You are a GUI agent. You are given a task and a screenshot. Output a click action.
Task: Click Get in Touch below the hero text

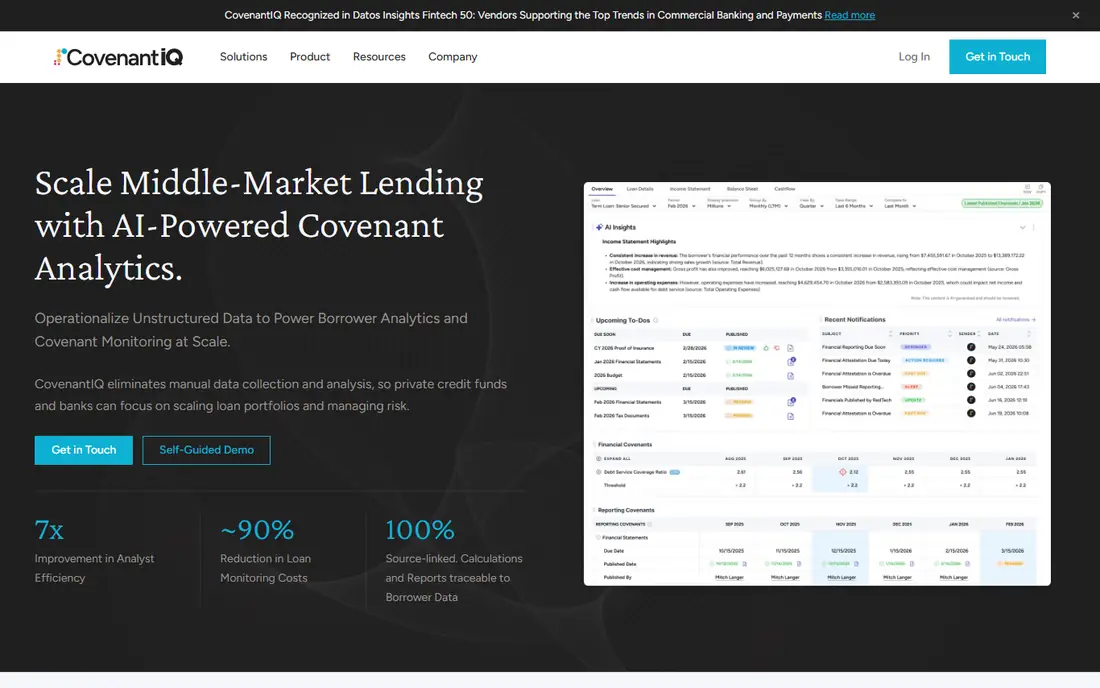pos(83,450)
